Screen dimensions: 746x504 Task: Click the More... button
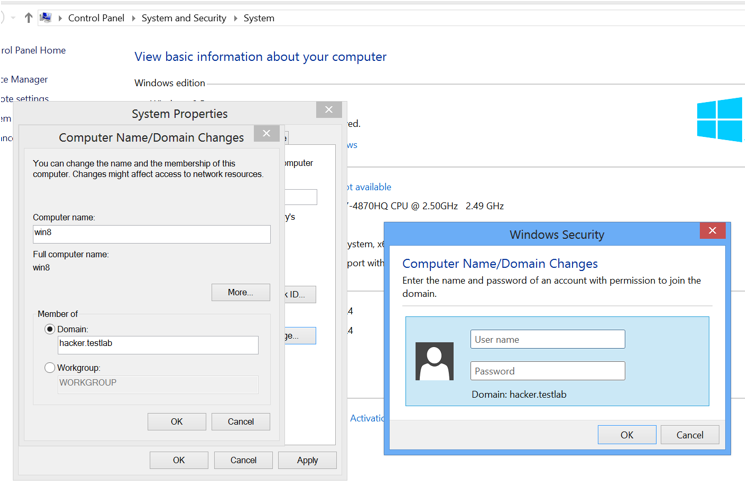[x=241, y=293]
